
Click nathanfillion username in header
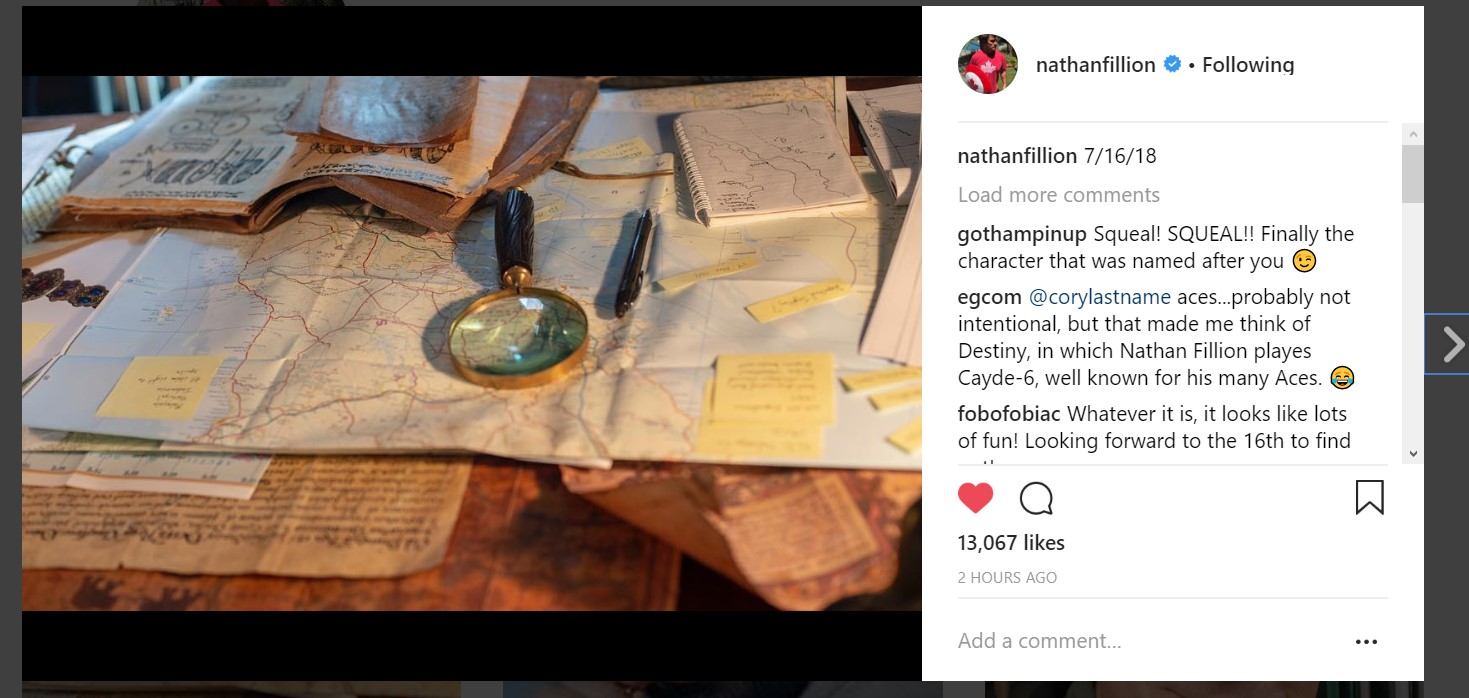1095,65
